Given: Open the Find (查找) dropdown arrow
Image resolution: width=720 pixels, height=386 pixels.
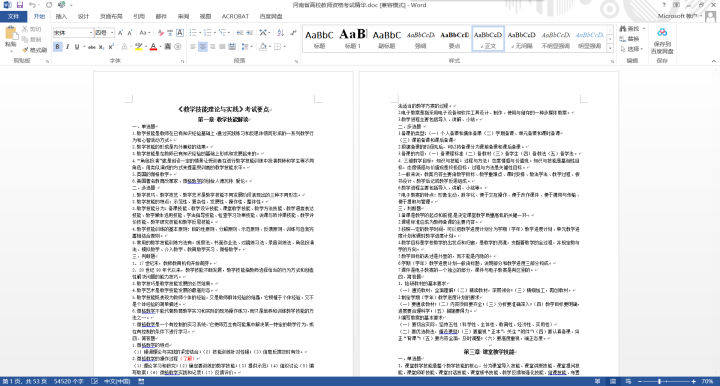Looking at the screenshot, I should [x=643, y=29].
